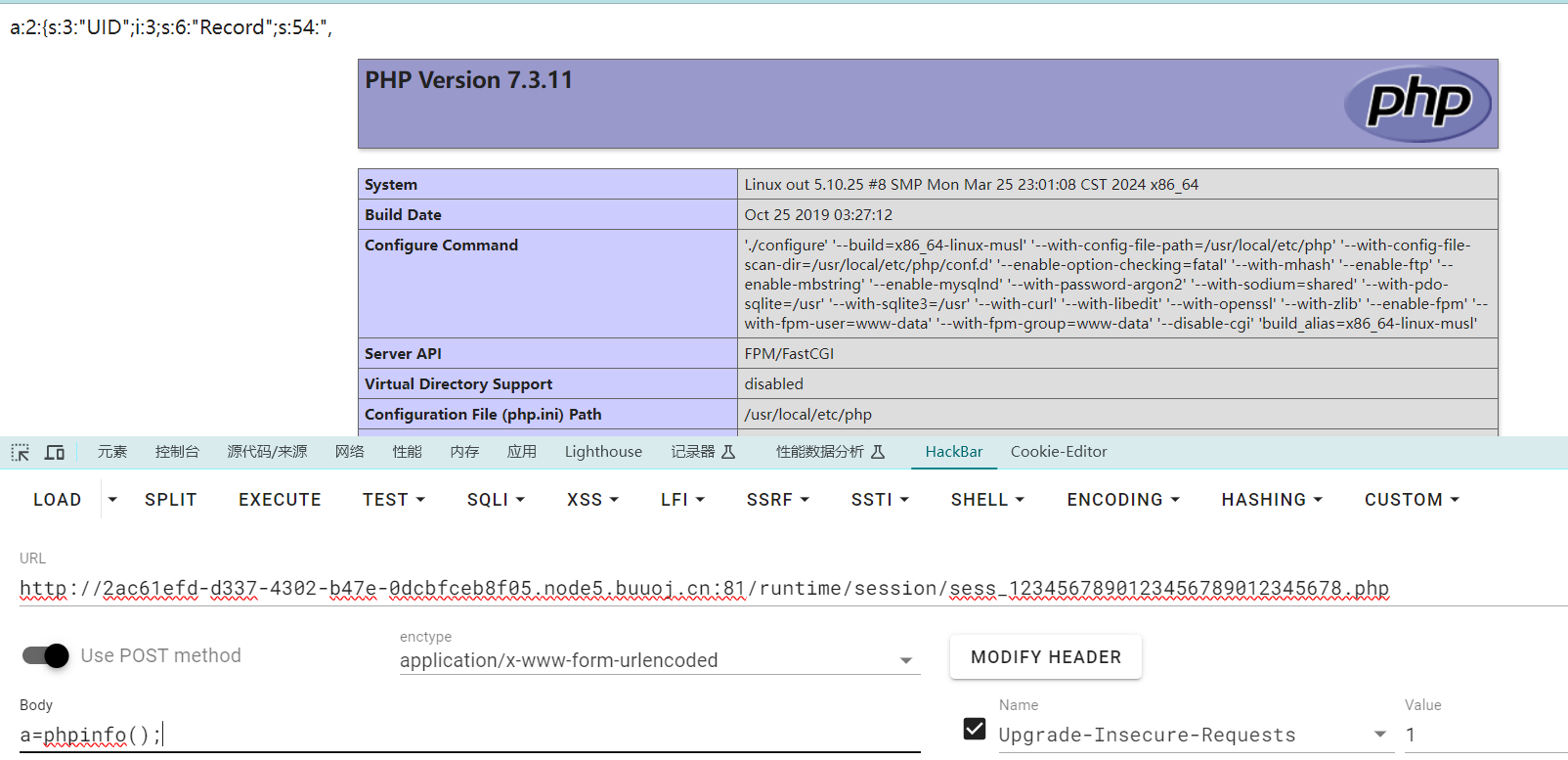Click the PHP logo image

(1416, 104)
